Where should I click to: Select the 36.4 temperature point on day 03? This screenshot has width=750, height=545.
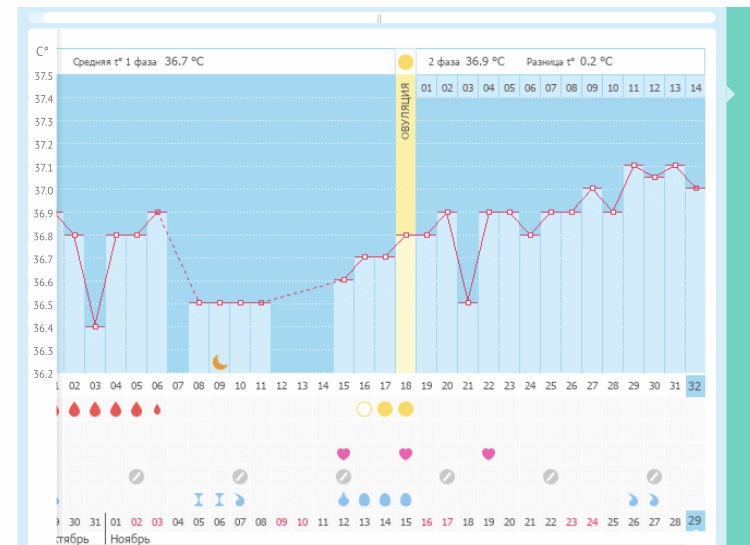pos(95,327)
